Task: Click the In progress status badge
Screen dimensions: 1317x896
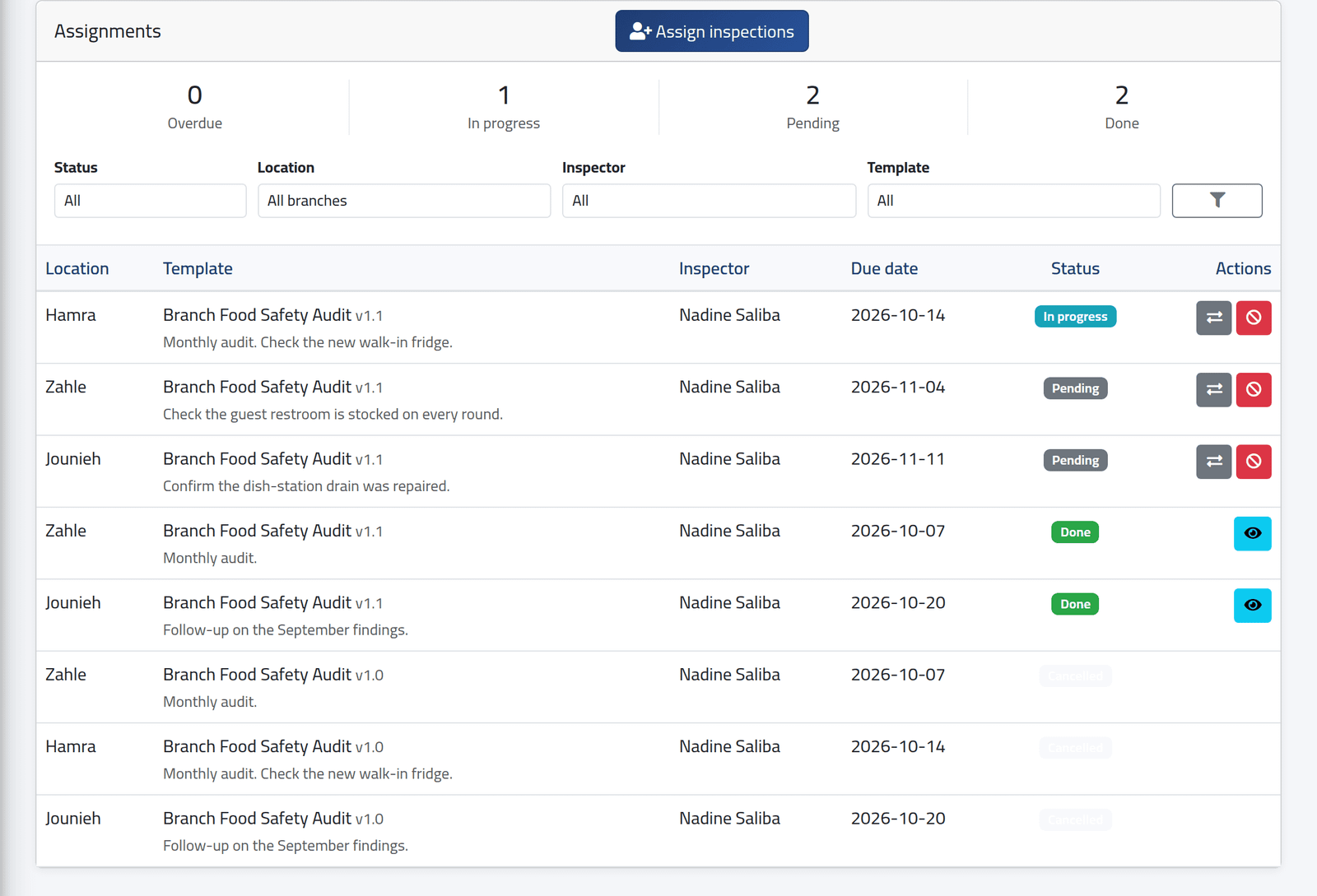Action: pos(1075,317)
